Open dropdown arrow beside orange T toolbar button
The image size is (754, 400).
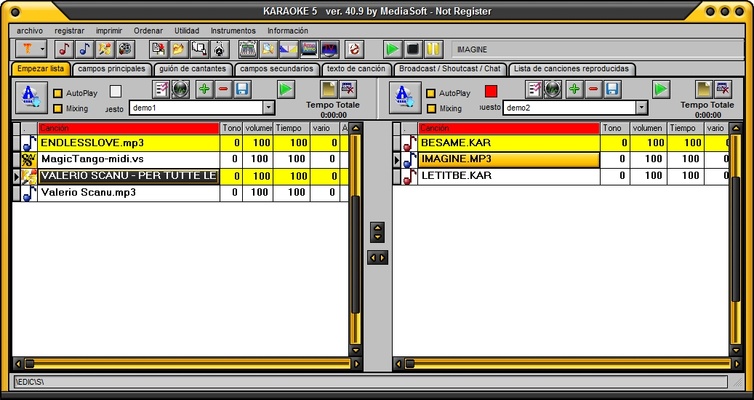(x=43, y=48)
